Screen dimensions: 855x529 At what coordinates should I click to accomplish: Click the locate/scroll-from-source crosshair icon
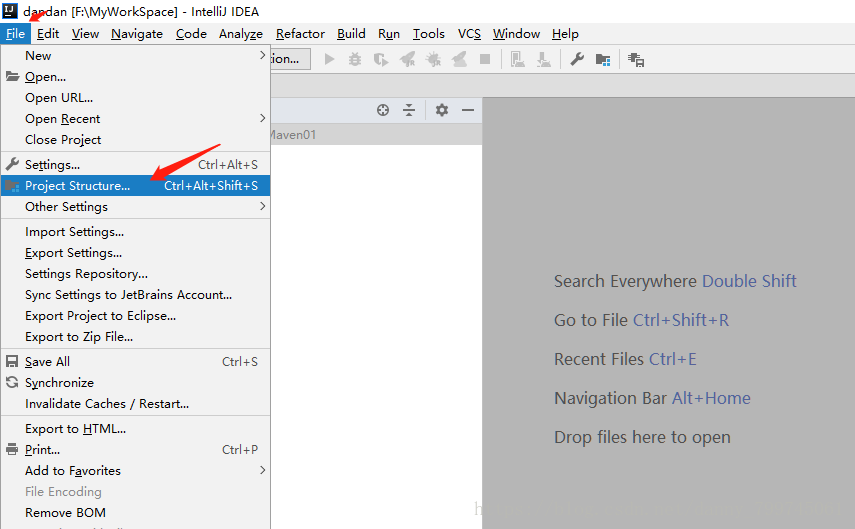[383, 110]
